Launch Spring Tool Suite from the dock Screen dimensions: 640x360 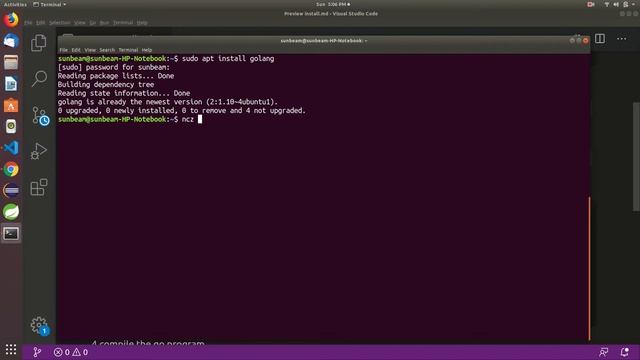click(x=11, y=211)
